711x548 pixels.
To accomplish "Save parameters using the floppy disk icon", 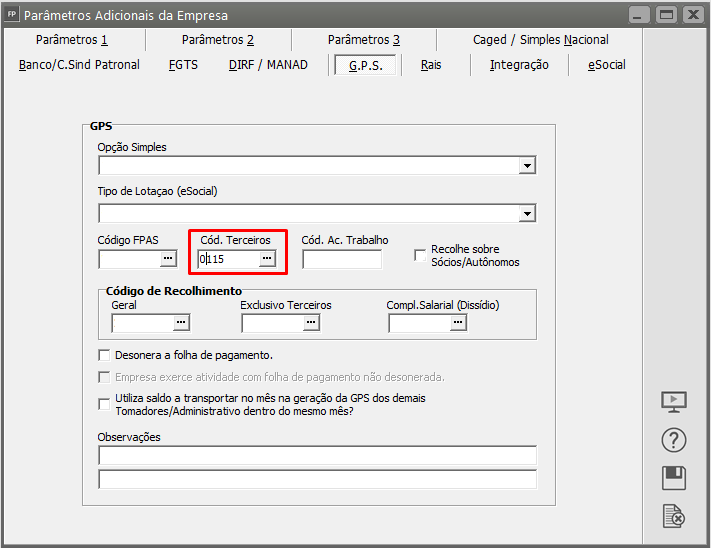I will (675, 478).
